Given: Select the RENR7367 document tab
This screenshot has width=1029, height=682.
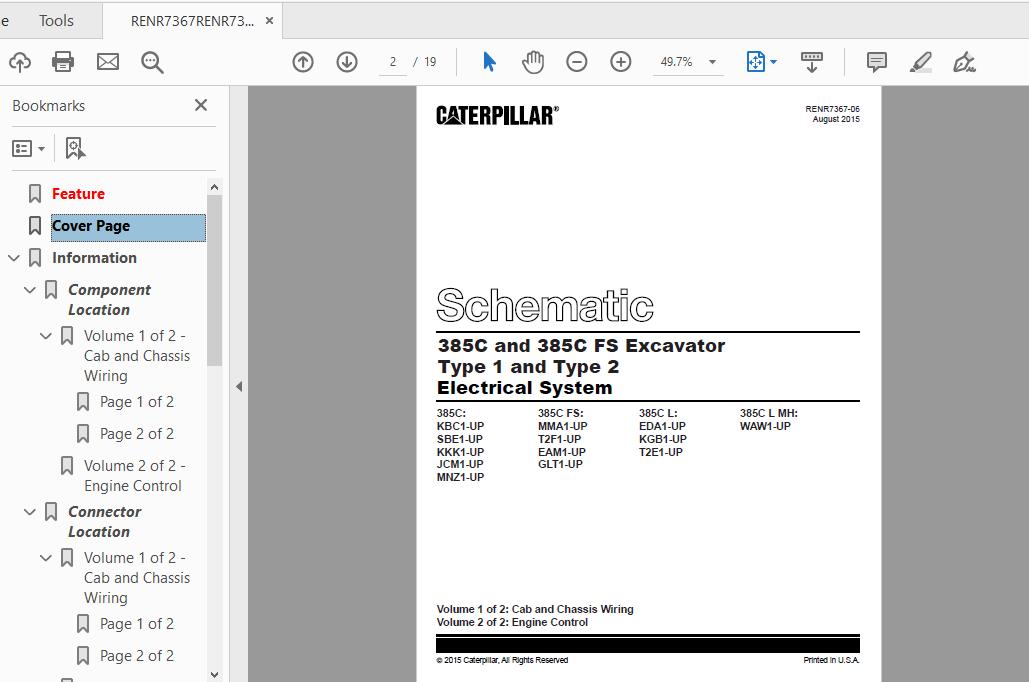Looking at the screenshot, I should pyautogui.click(x=192, y=21).
